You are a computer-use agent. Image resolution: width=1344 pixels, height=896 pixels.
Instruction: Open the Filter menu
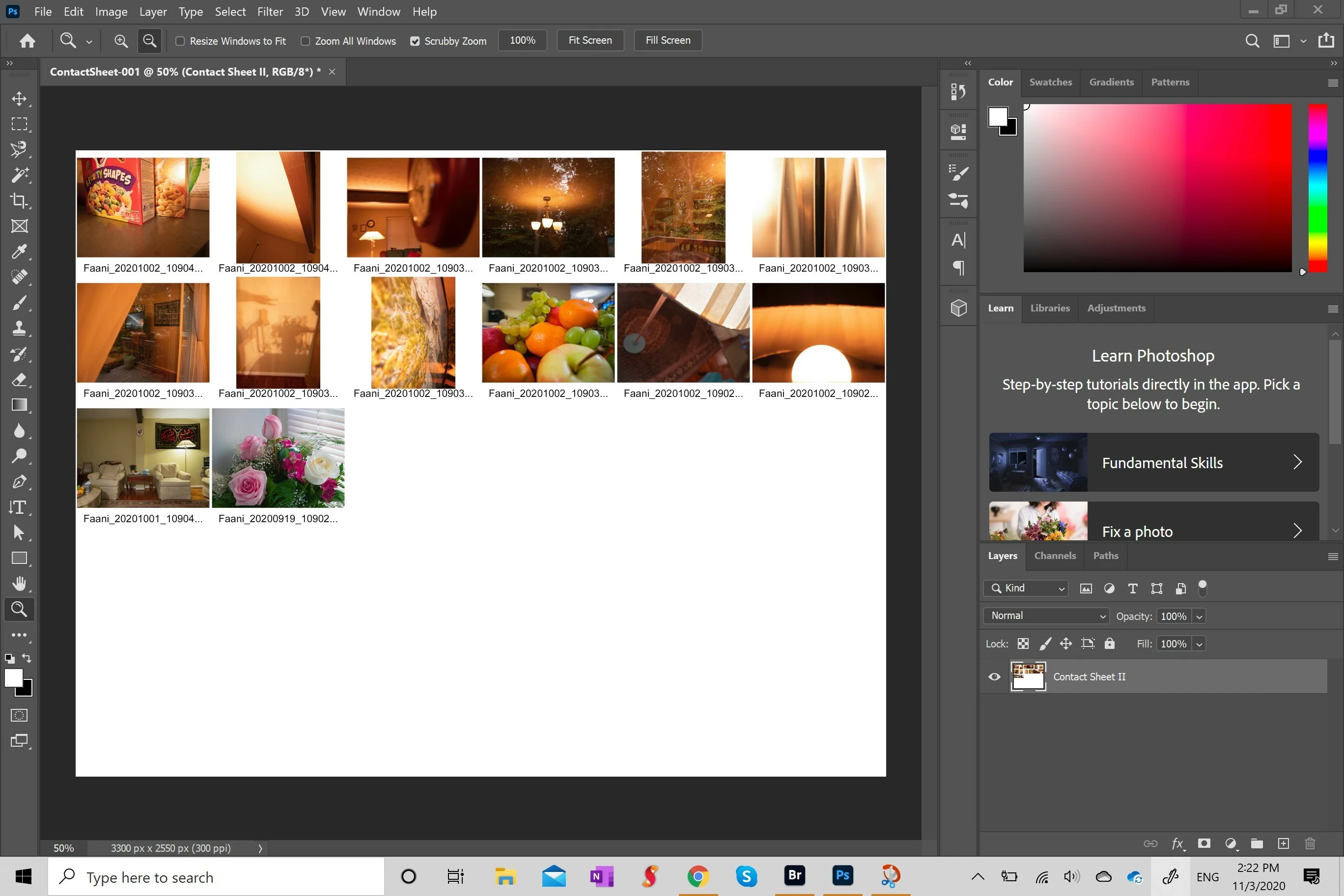tap(270, 11)
